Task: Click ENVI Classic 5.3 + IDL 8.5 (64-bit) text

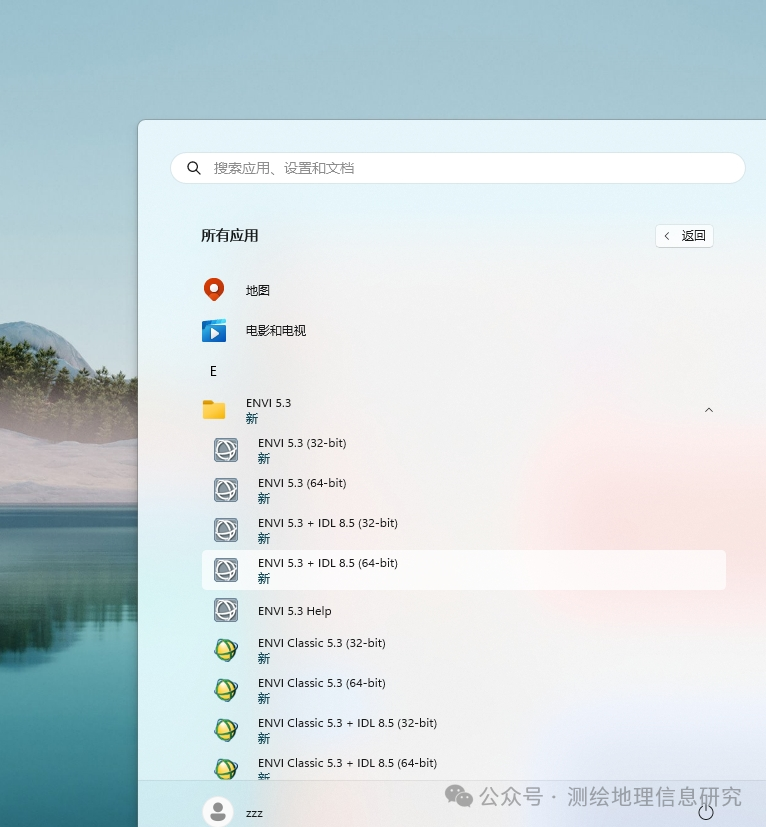Action: pyautogui.click(x=347, y=763)
